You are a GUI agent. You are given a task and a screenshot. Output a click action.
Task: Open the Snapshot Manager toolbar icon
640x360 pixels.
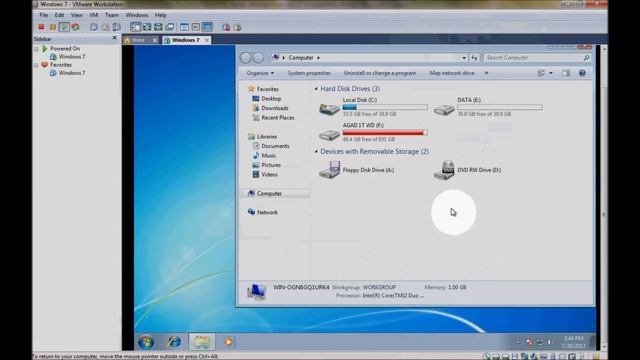click(x=117, y=27)
